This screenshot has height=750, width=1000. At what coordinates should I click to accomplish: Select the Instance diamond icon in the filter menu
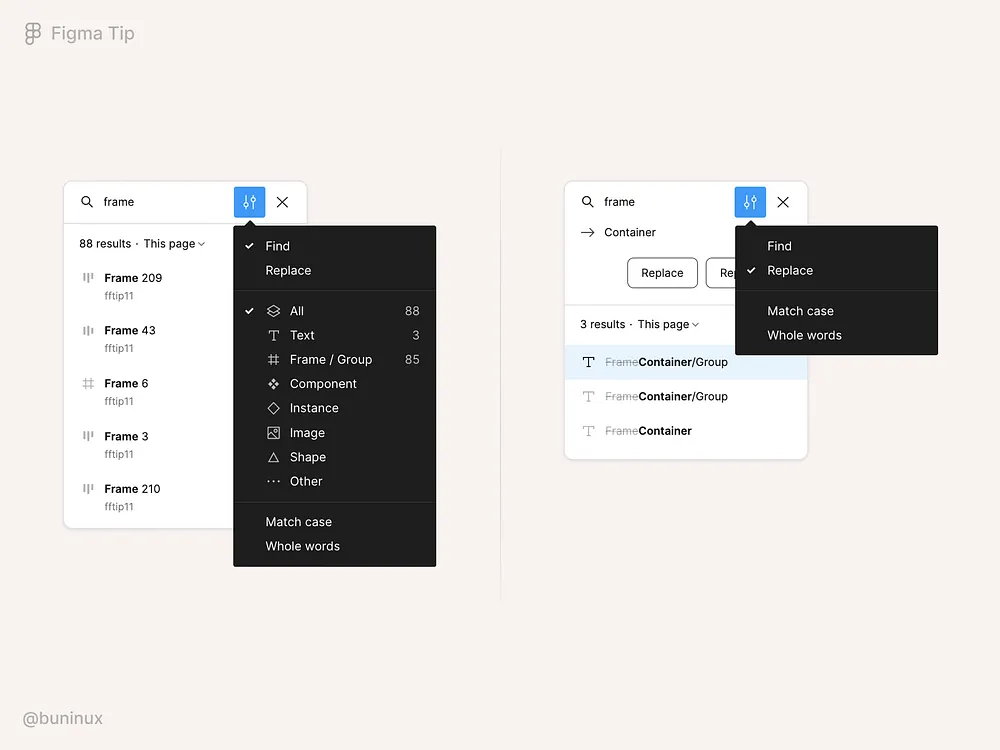coord(274,408)
